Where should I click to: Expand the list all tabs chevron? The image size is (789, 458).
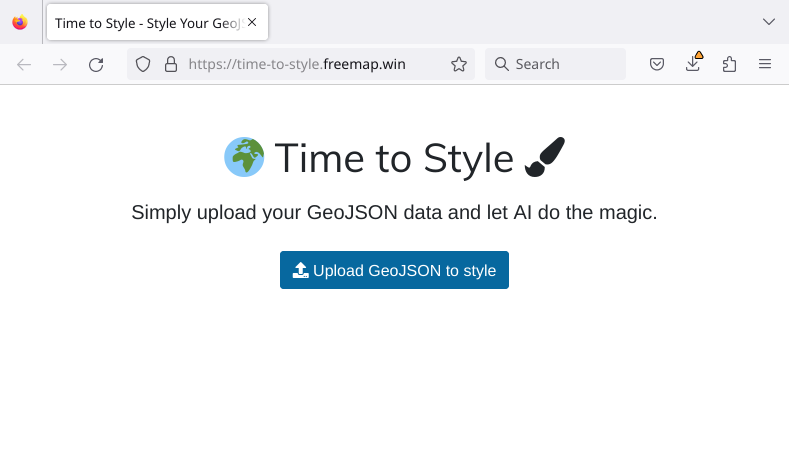pyautogui.click(x=768, y=22)
